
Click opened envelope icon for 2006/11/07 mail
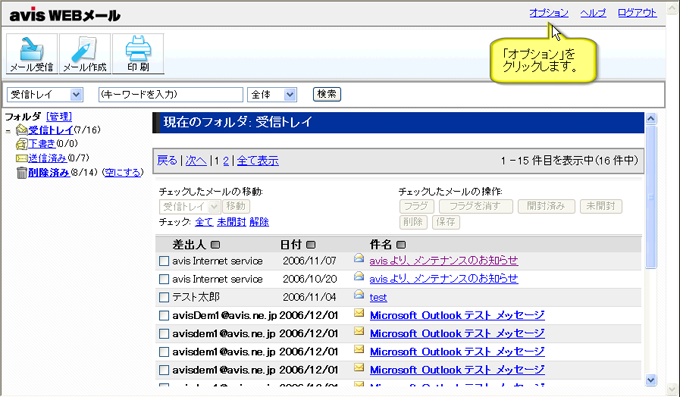(359, 258)
